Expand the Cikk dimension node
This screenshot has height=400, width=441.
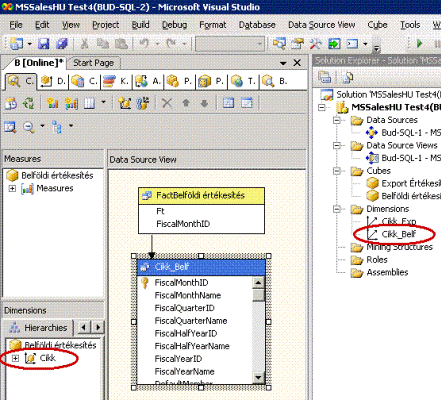click(x=15, y=358)
